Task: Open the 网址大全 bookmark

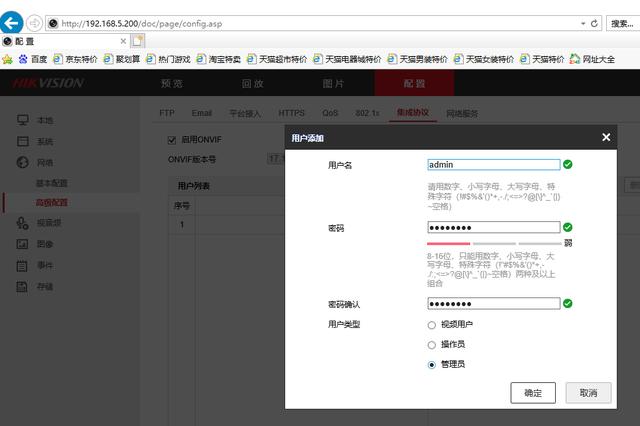Action: (592, 60)
